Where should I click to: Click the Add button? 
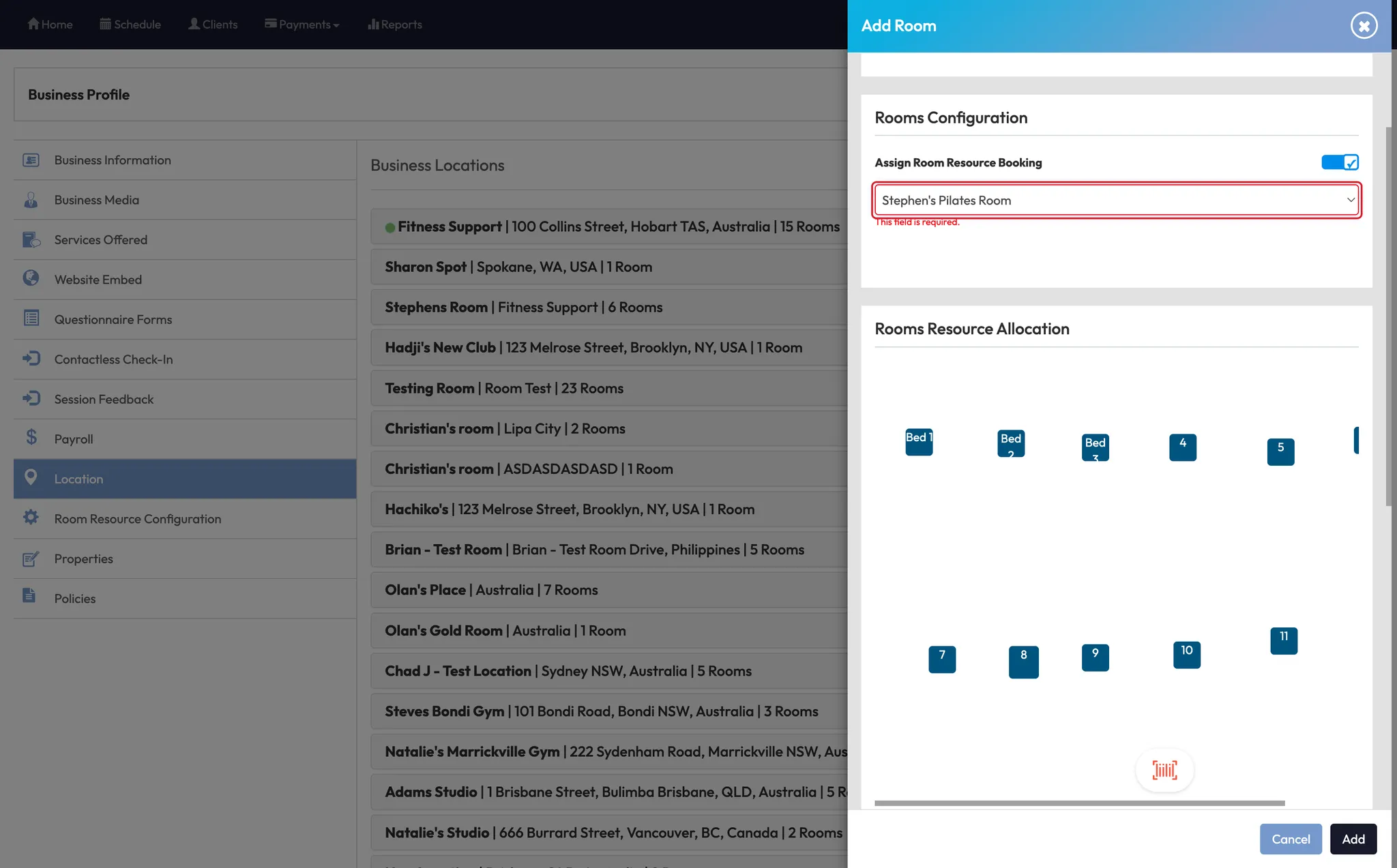tap(1353, 839)
